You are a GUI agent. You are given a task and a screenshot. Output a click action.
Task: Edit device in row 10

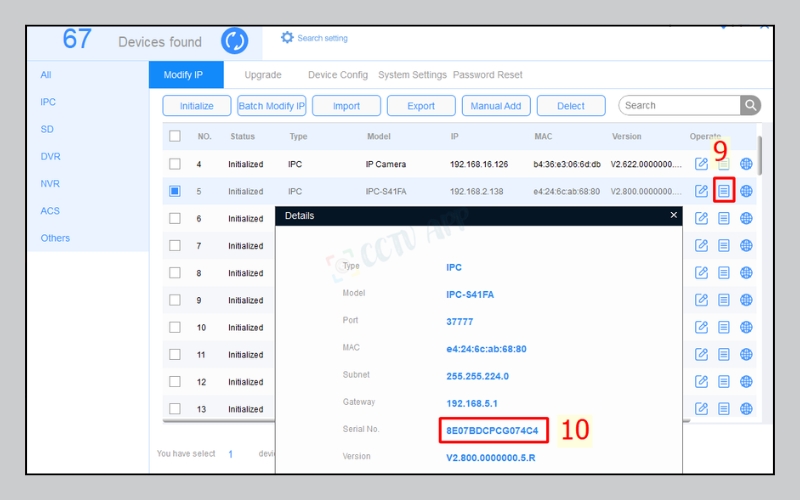tap(701, 327)
